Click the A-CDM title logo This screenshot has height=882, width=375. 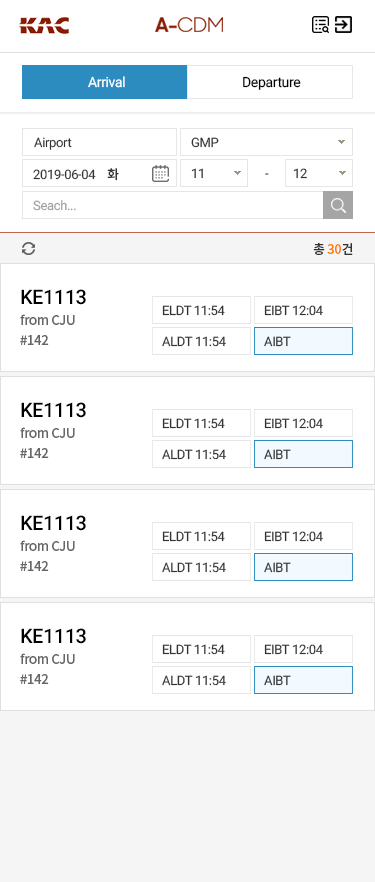[x=189, y=25]
